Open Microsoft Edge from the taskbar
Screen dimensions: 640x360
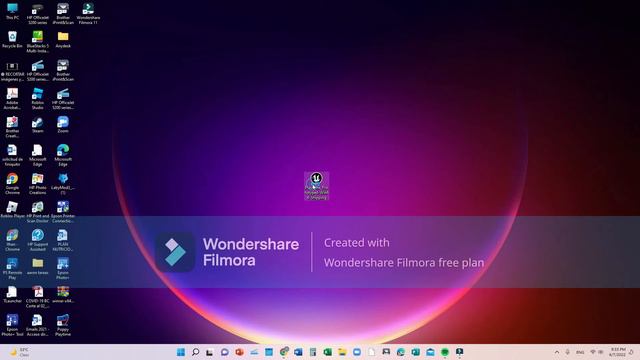tap(401, 352)
